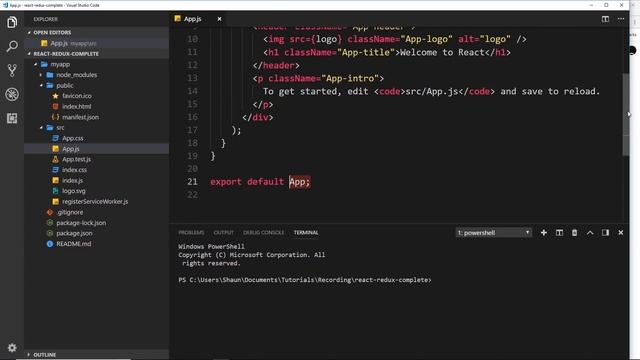Move the panel to the right side
This screenshot has height=360, width=640.
(605, 233)
